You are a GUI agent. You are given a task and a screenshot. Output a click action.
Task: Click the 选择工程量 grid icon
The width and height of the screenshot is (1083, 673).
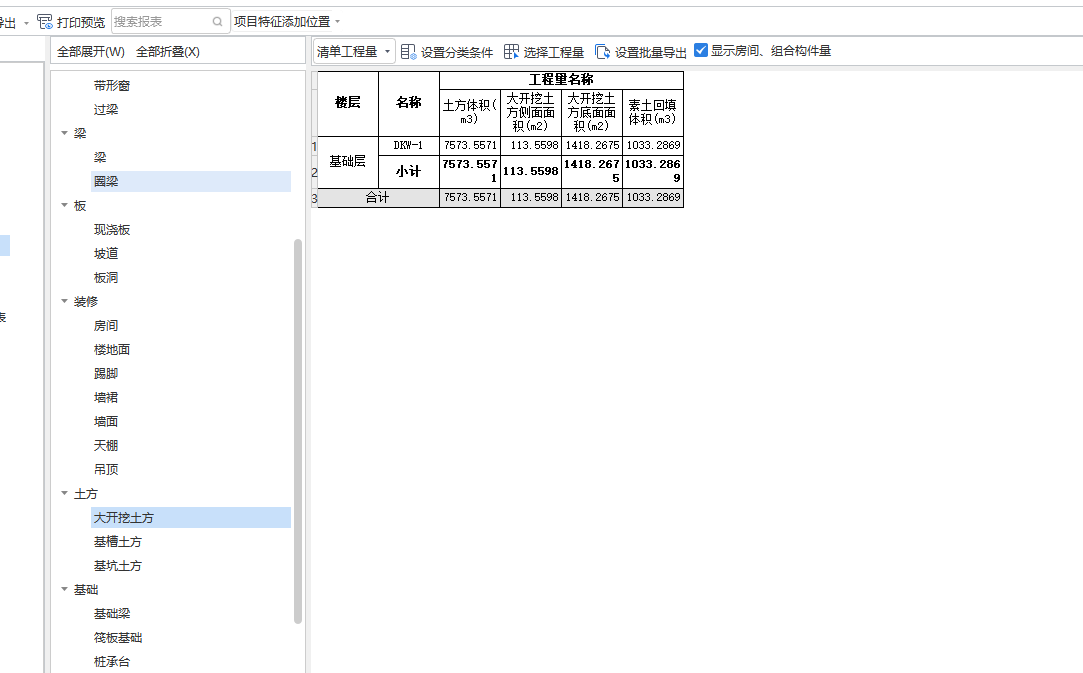pyautogui.click(x=511, y=52)
